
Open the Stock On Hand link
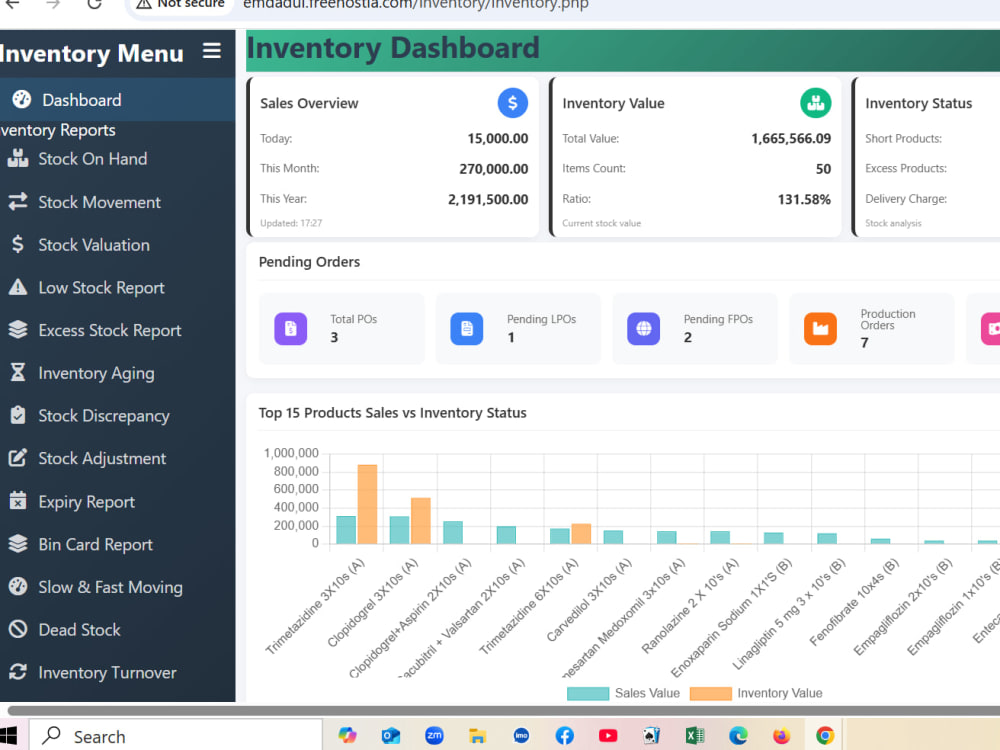click(x=93, y=159)
